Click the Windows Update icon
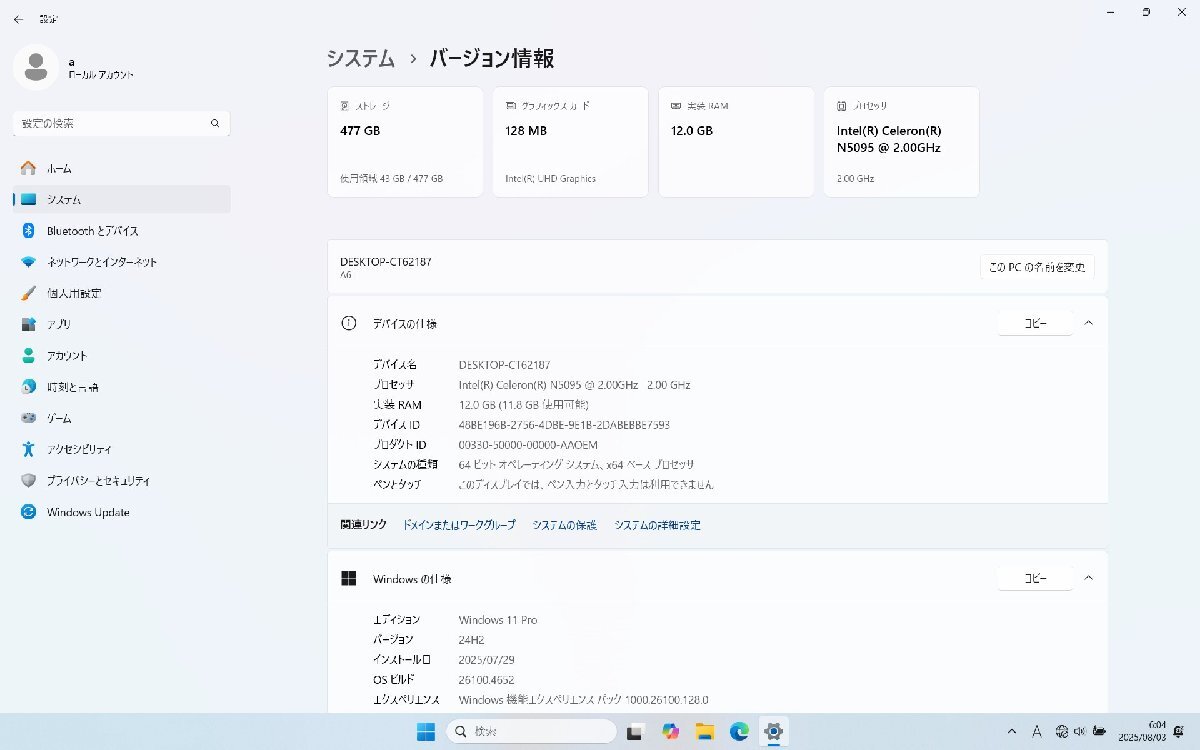Screen dimensions: 1200x750 [28, 512]
